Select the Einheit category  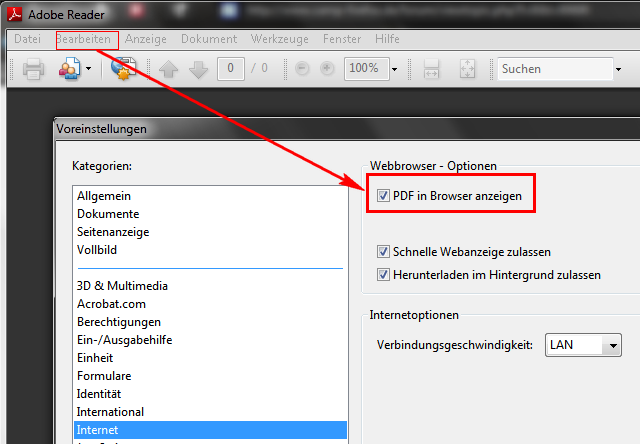(x=210, y=357)
